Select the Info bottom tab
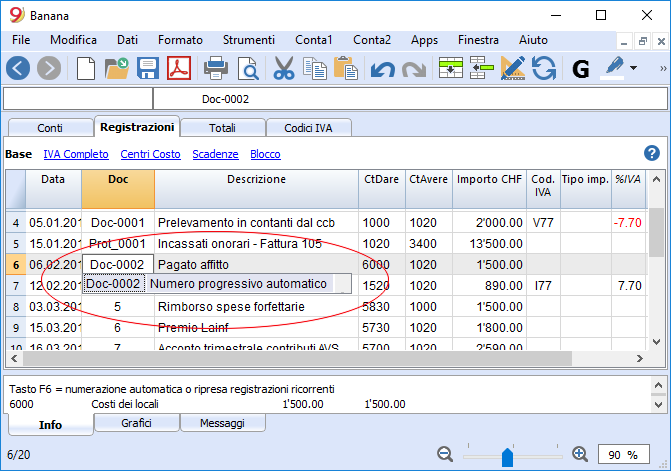This screenshot has height=471, width=671. coord(50,425)
